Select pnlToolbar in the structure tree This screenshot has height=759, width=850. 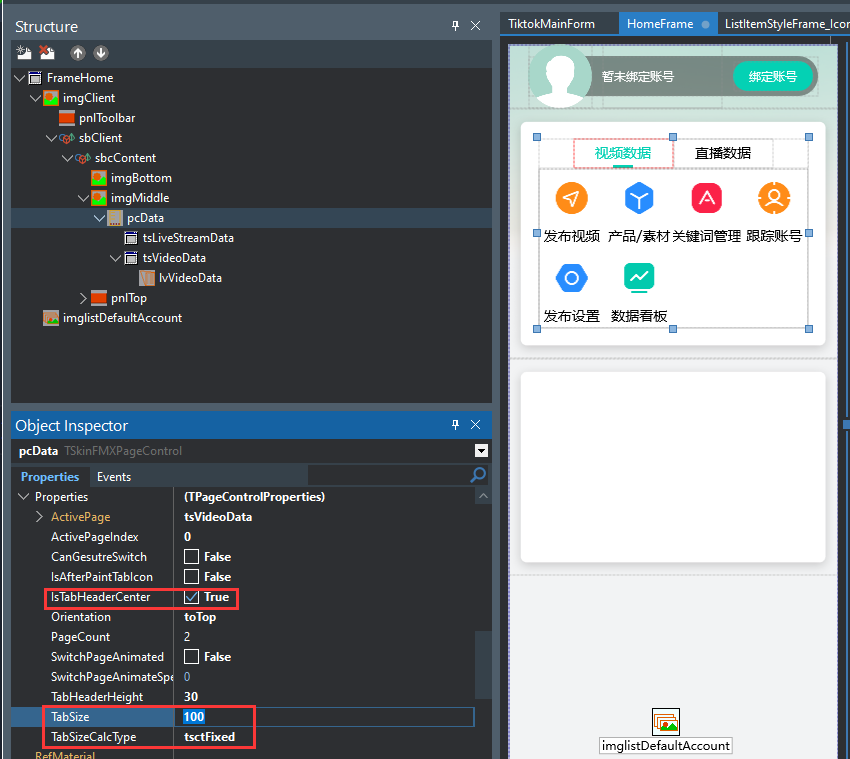107,118
